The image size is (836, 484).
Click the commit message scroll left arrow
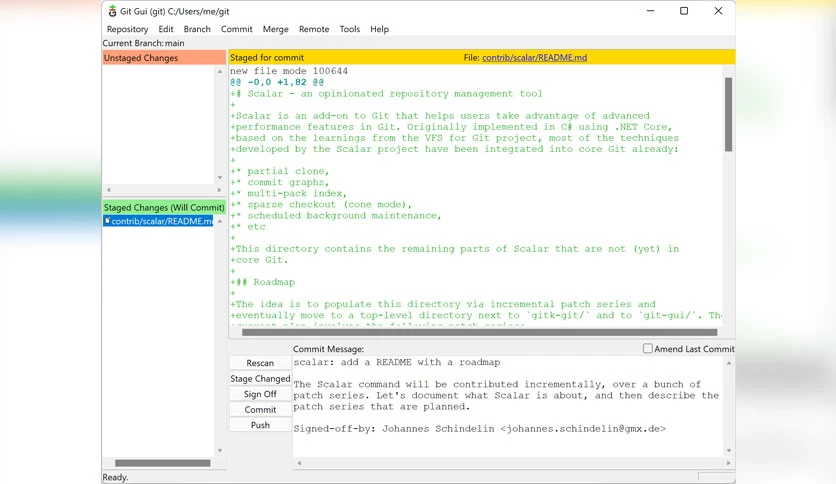[x=299, y=463]
